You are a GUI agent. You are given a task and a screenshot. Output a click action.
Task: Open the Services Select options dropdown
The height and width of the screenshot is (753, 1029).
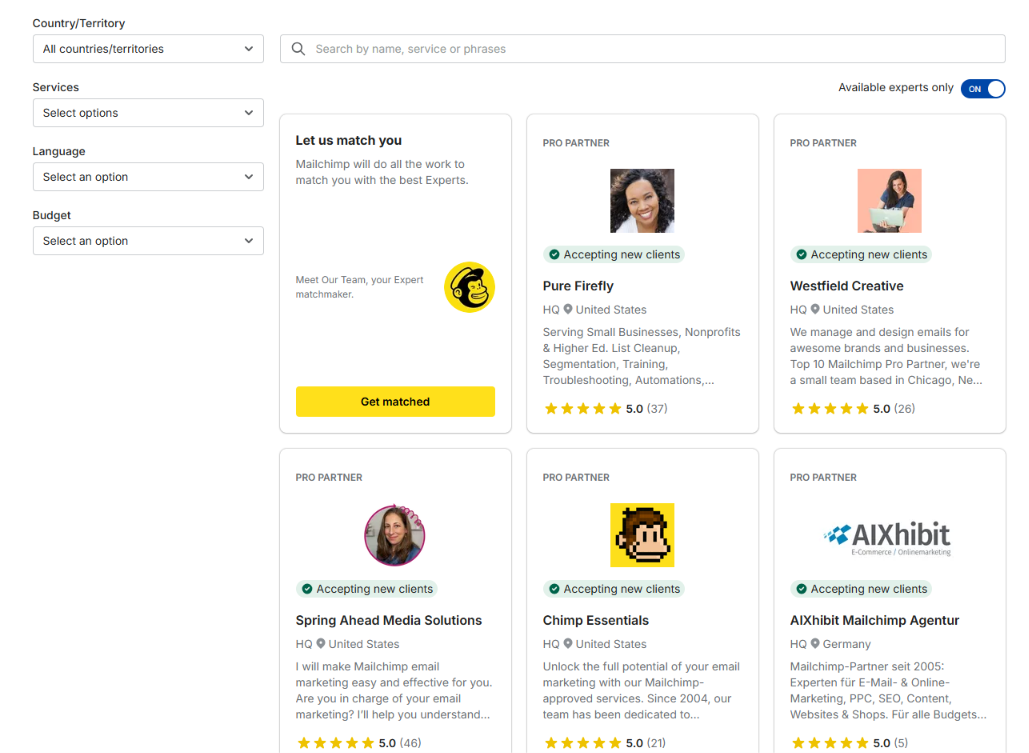pyautogui.click(x=148, y=113)
